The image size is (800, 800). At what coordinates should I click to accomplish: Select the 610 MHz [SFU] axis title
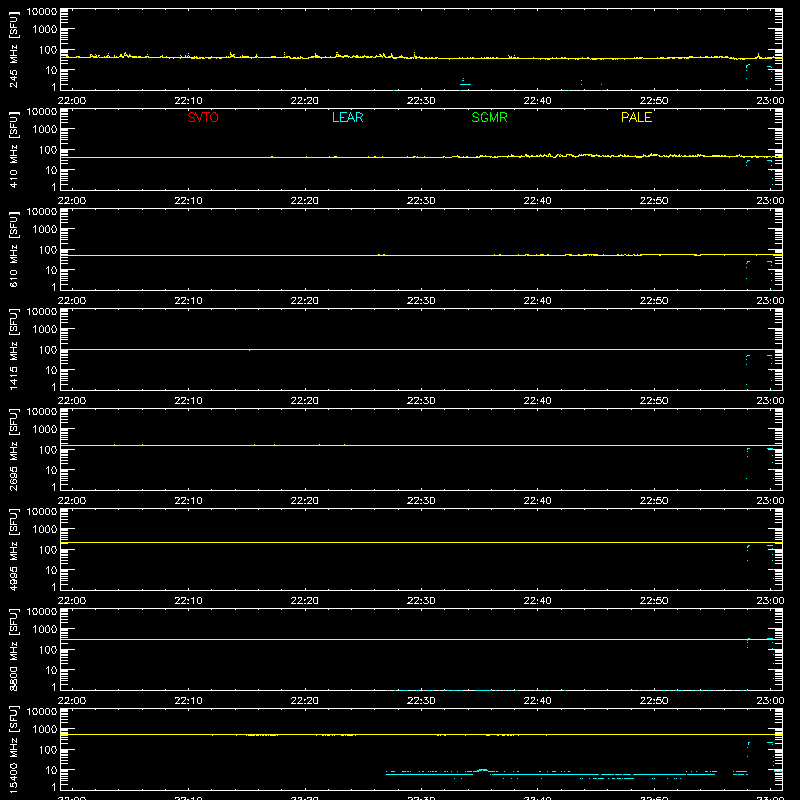14,249
